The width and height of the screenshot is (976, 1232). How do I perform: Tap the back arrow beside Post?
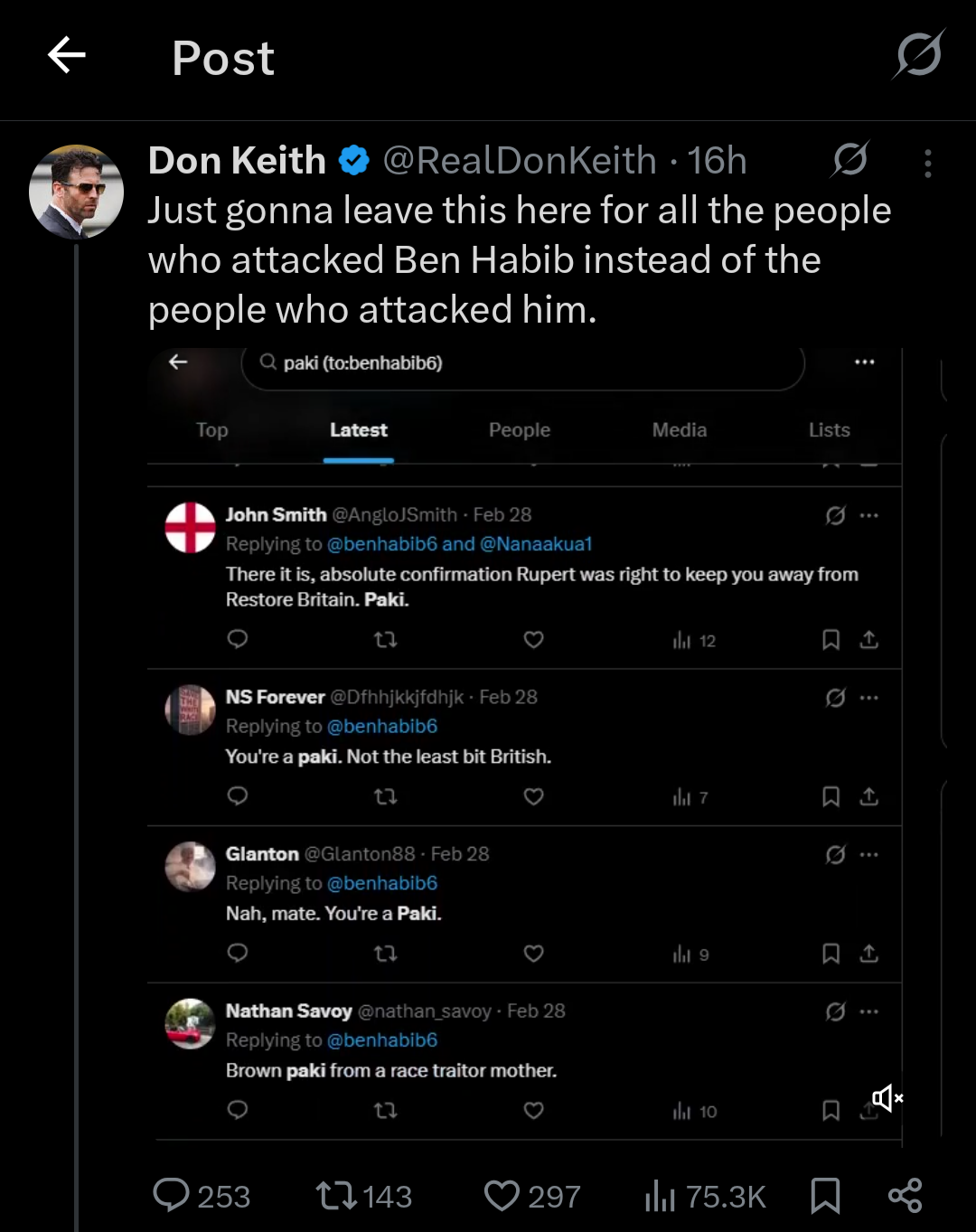pos(67,55)
